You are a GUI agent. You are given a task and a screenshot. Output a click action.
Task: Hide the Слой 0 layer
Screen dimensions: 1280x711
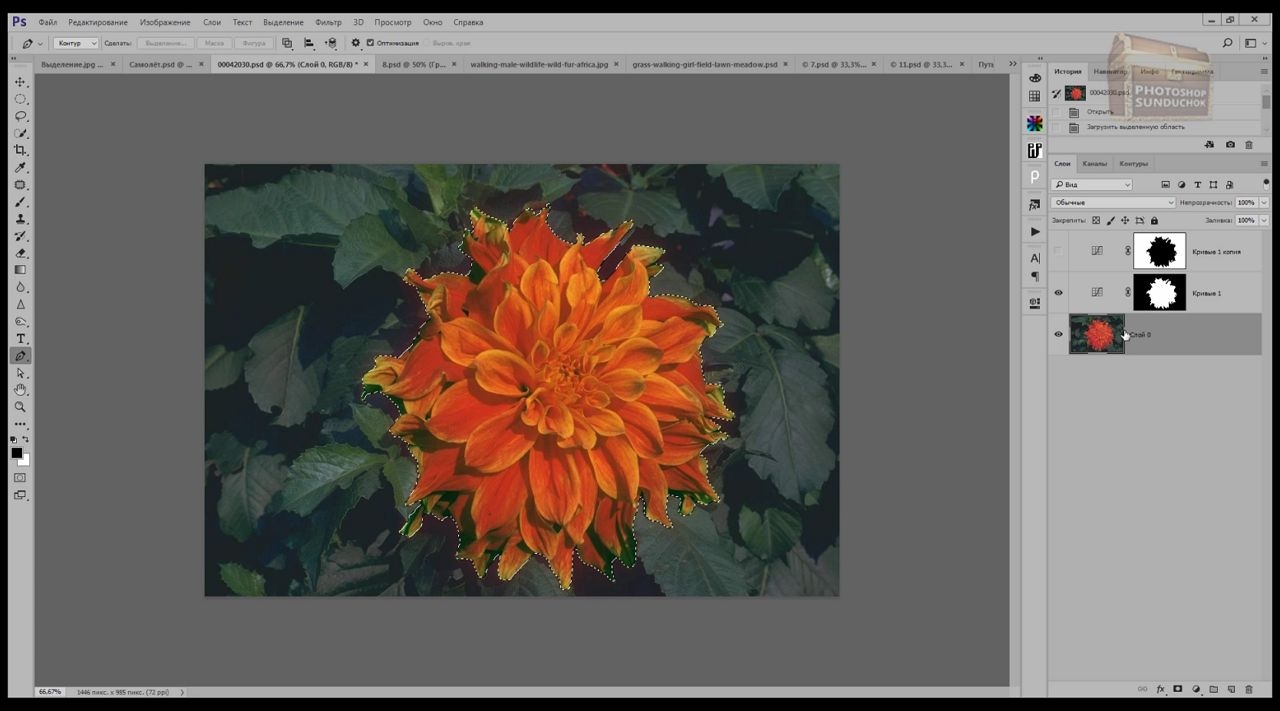coord(1058,334)
